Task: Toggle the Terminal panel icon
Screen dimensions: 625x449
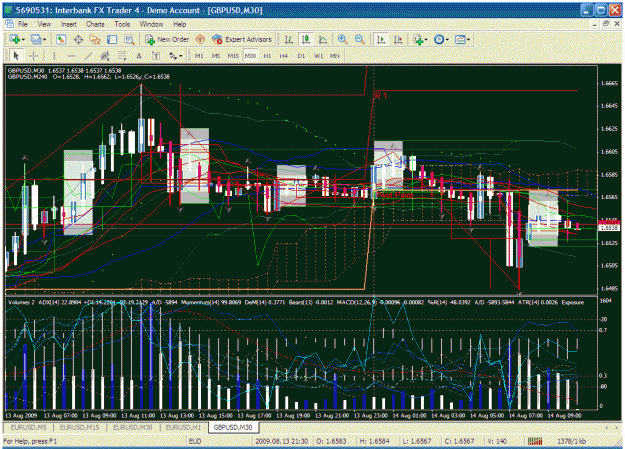Action: click(112, 39)
